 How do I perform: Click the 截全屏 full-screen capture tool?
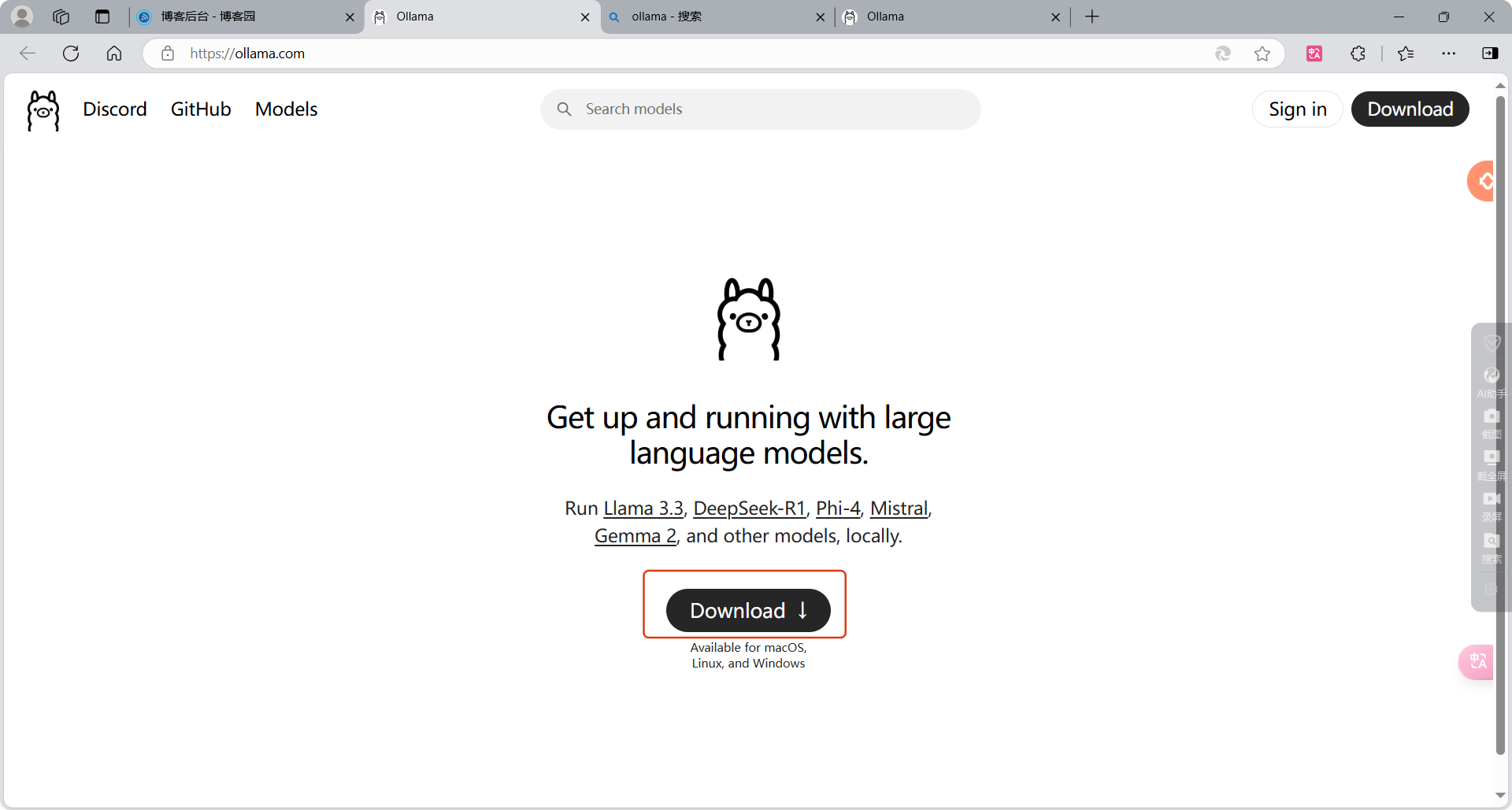click(1491, 465)
